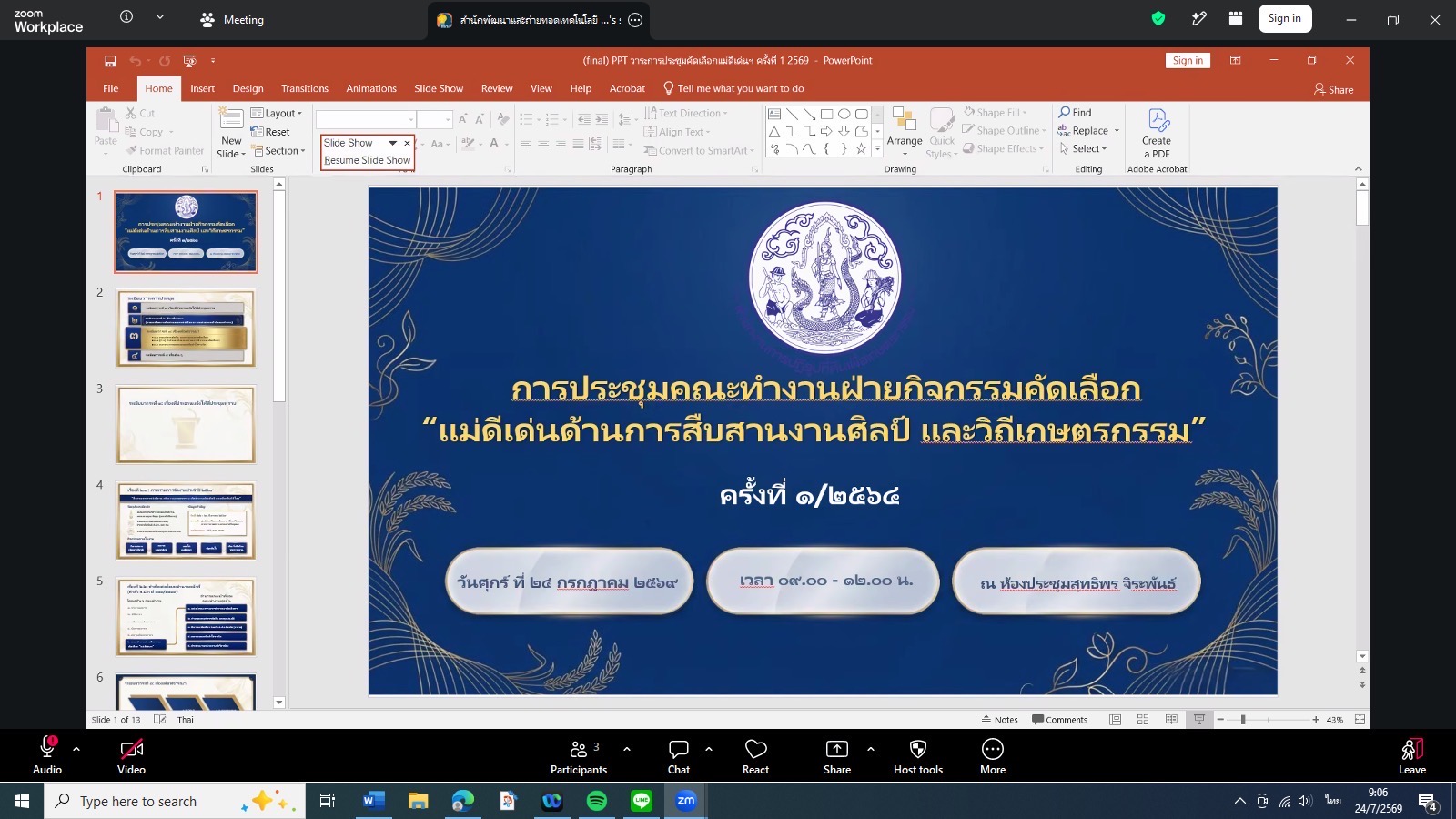Toggle Windows Task View button
Screen dimensions: 1456x819
328,801
